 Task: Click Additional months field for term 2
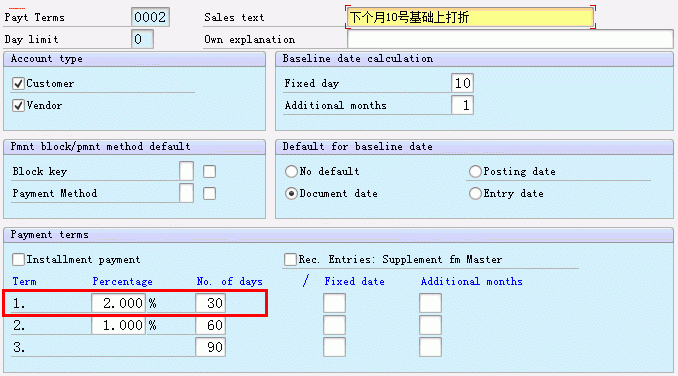click(x=430, y=325)
